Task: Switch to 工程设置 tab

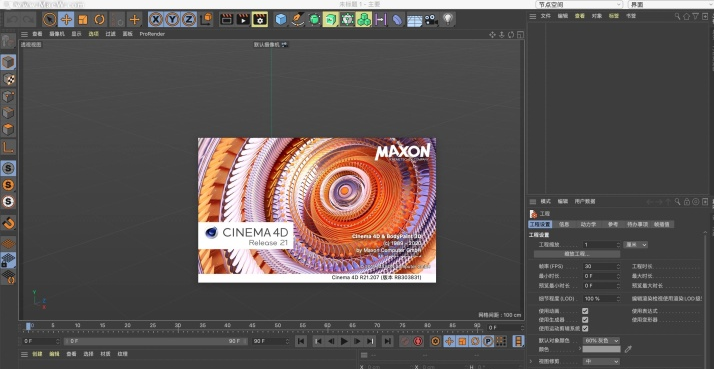Action: 540,224
